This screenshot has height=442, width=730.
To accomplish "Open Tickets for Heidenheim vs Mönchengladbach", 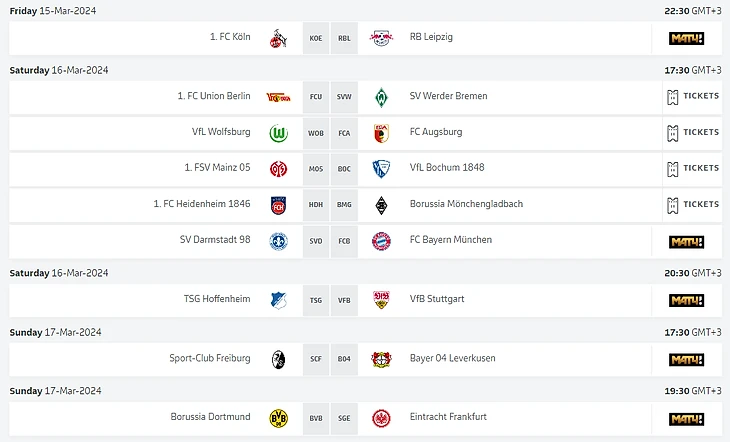I will (692, 204).
